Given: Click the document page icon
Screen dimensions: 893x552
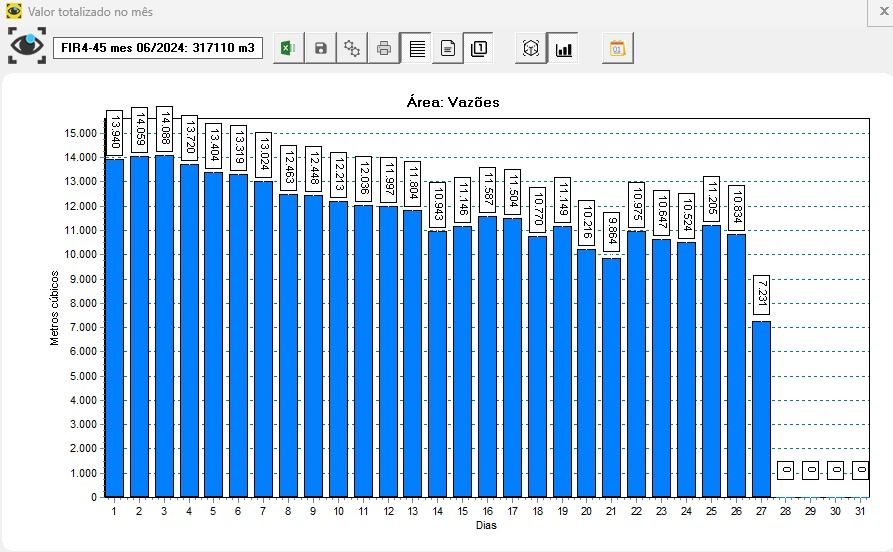Looking at the screenshot, I should pos(448,48).
